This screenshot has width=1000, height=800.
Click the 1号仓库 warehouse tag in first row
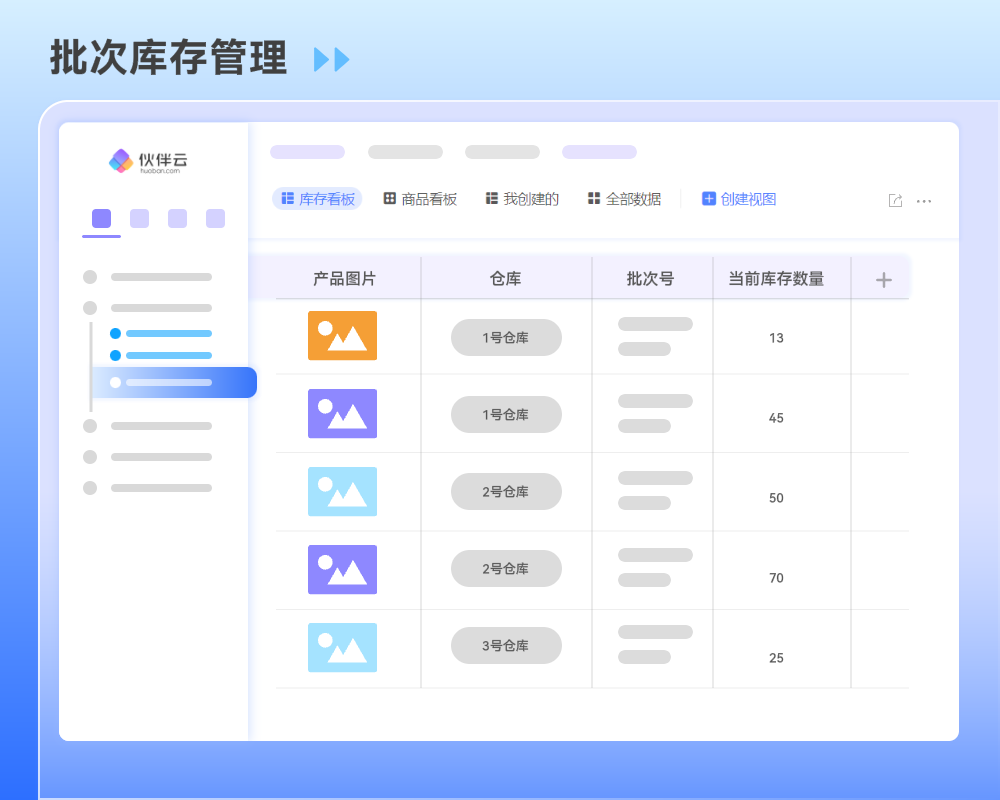click(507, 337)
